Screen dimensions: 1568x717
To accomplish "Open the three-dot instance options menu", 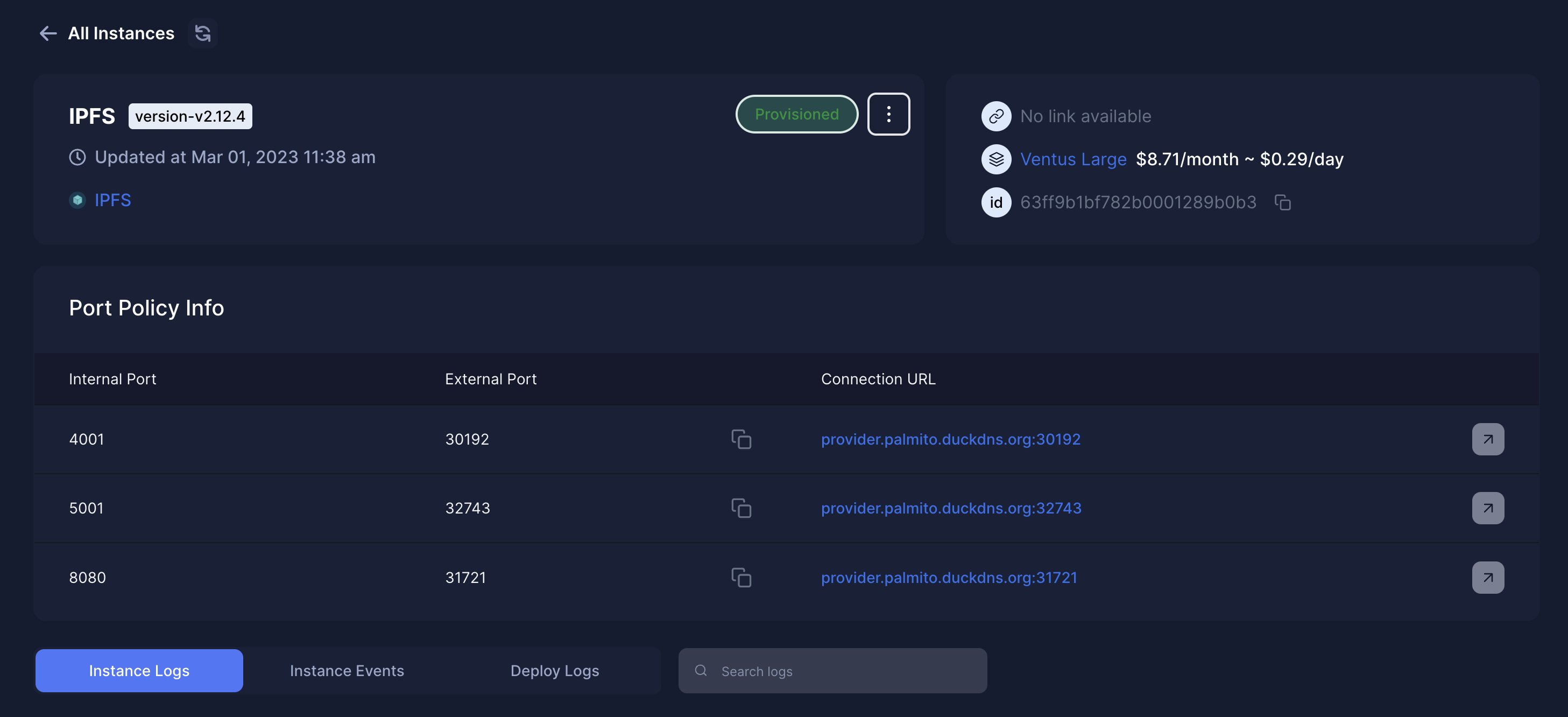I will tap(888, 114).
